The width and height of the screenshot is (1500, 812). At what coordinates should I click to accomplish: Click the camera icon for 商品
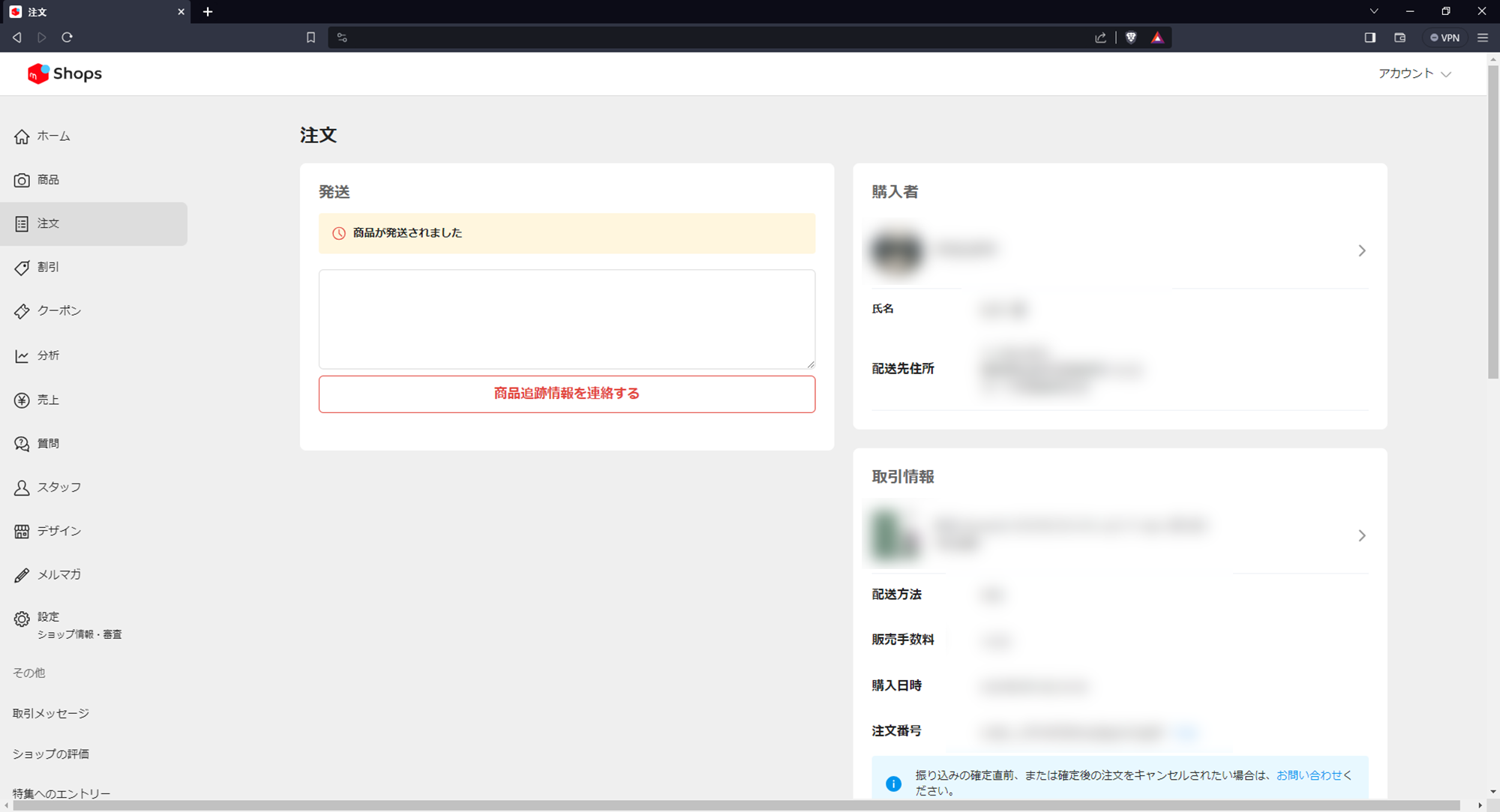tap(22, 180)
